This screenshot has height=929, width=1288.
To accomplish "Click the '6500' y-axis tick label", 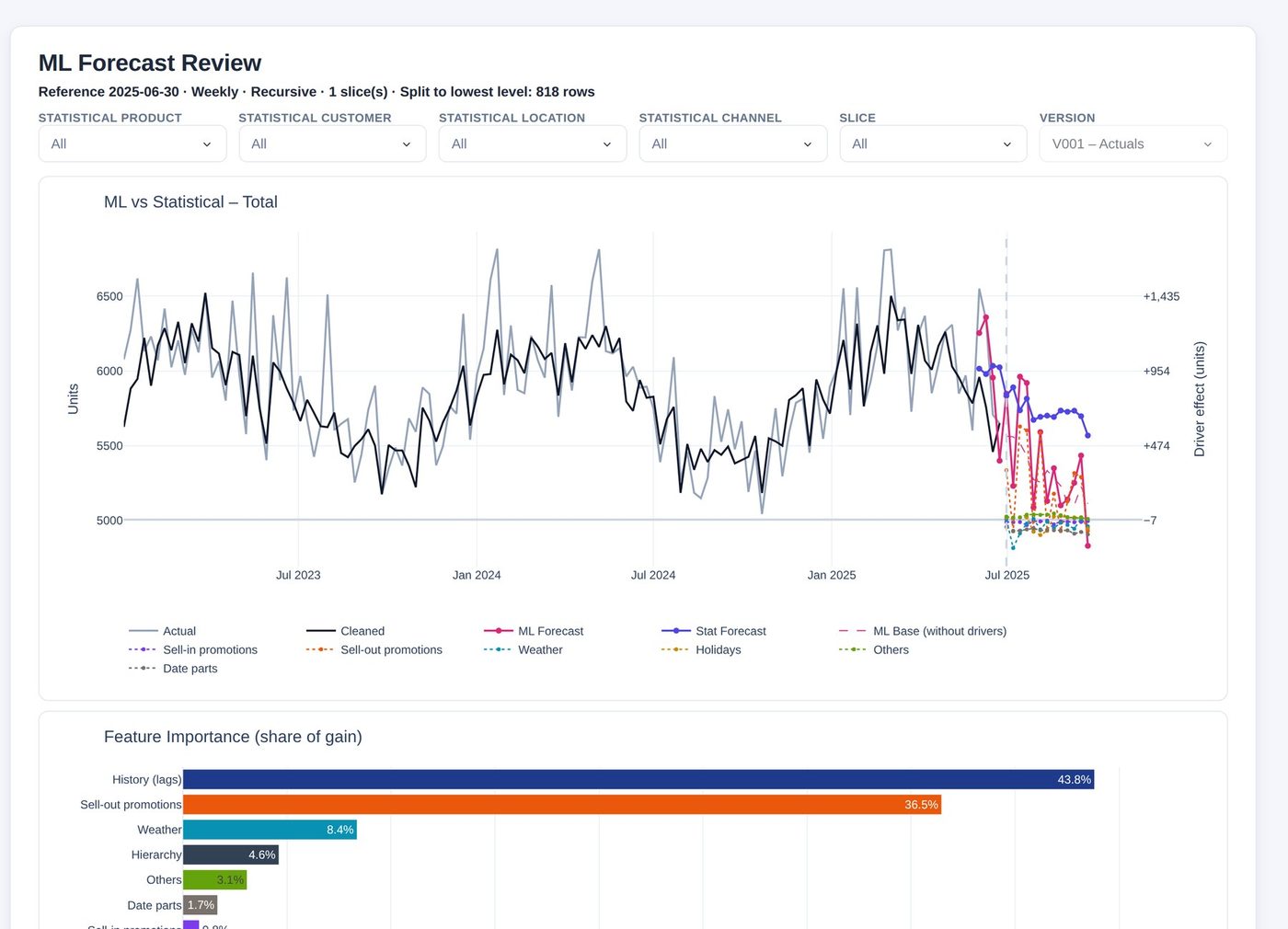I will [x=109, y=296].
